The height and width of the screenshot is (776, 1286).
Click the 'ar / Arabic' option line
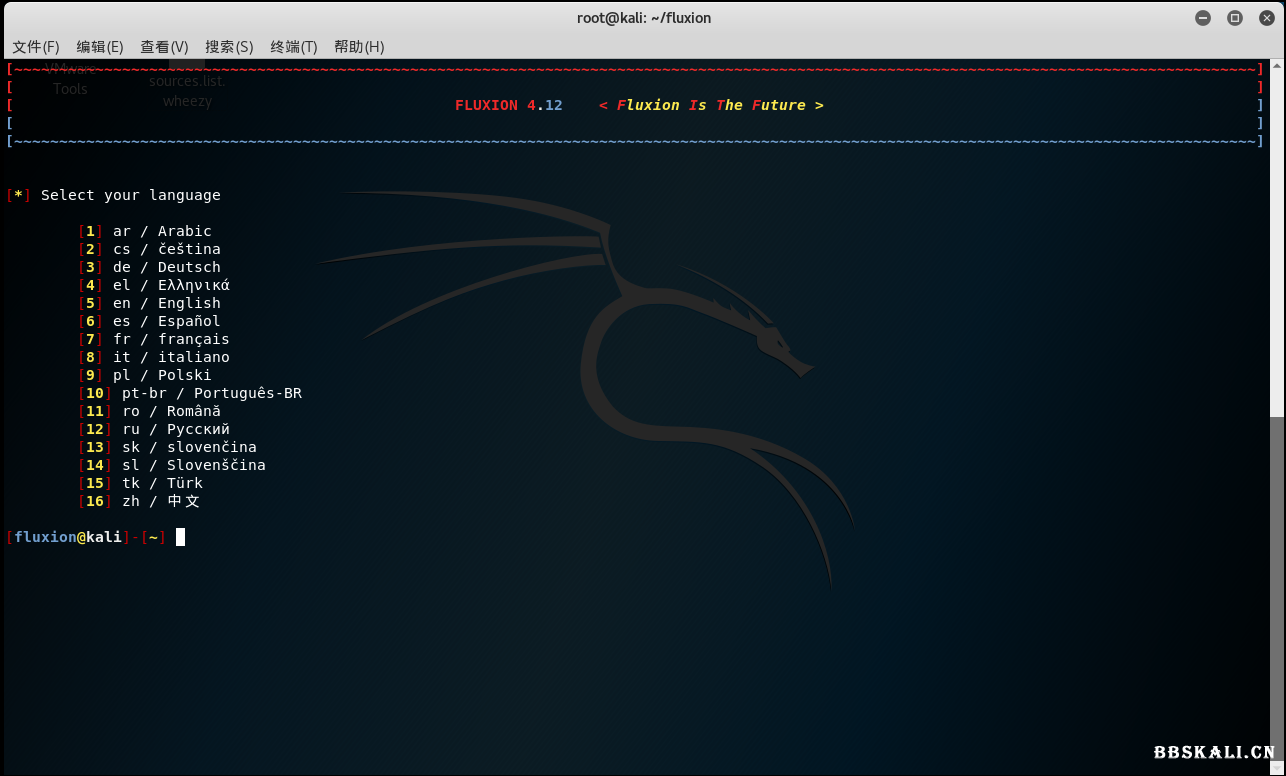coord(162,231)
